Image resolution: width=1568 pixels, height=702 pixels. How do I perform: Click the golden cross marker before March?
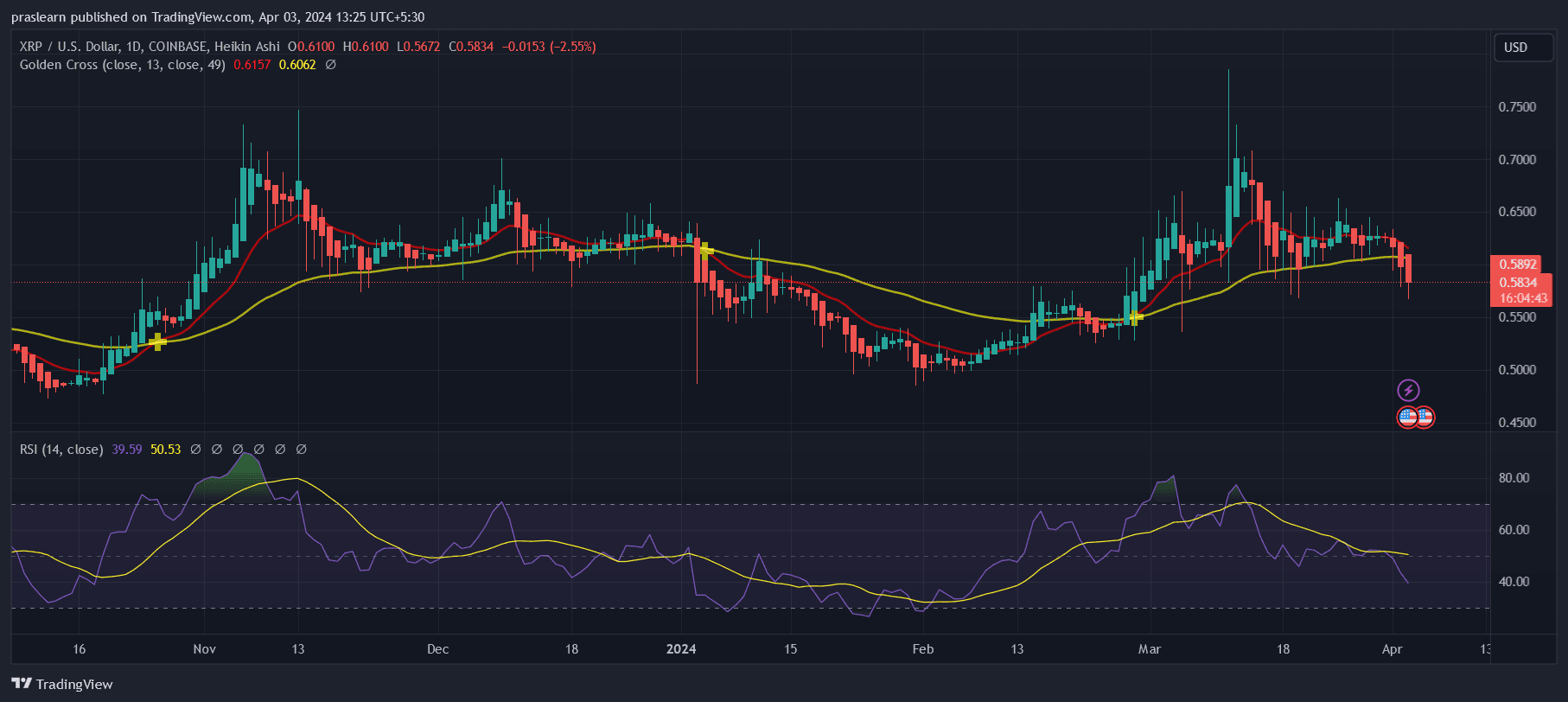click(x=1136, y=316)
